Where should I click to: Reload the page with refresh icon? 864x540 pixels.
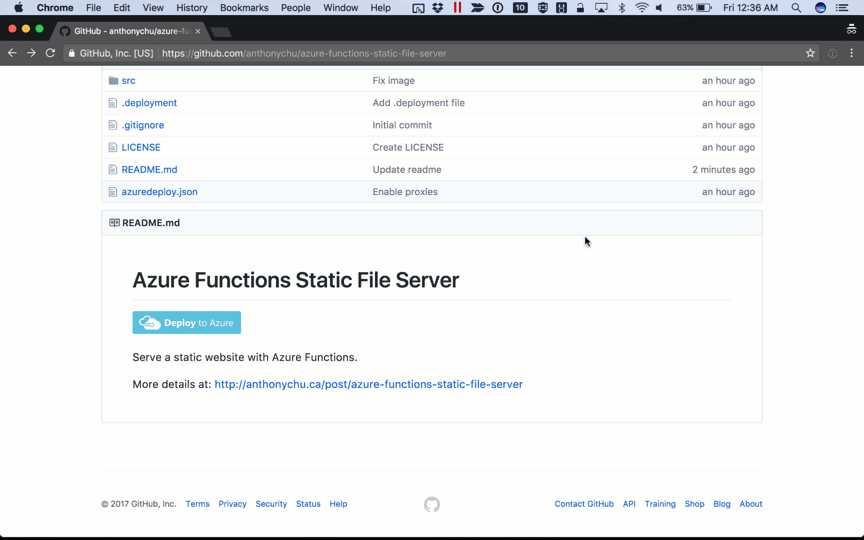[x=50, y=53]
